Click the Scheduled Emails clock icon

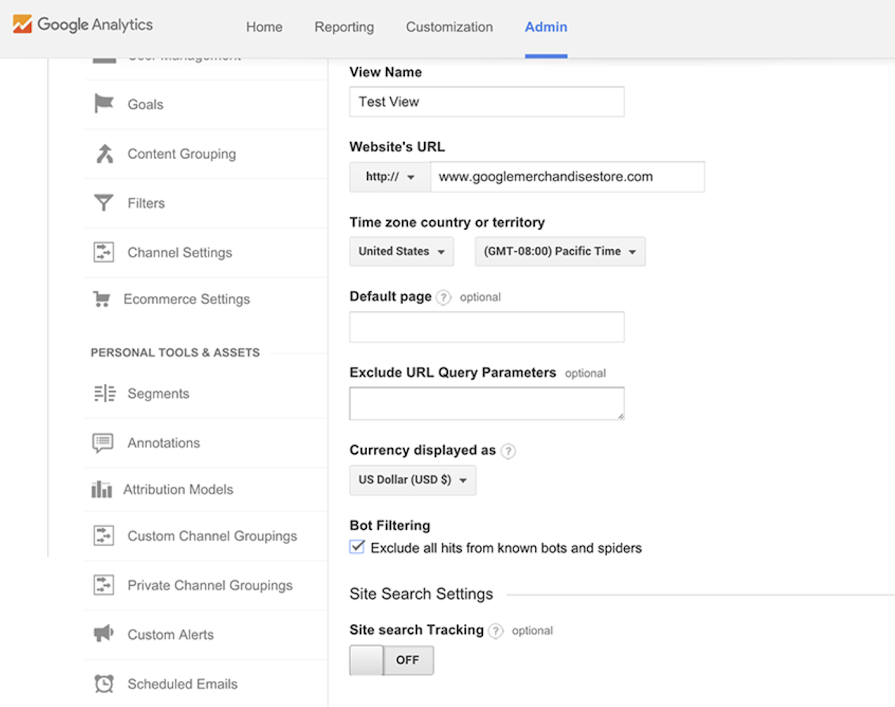point(104,684)
